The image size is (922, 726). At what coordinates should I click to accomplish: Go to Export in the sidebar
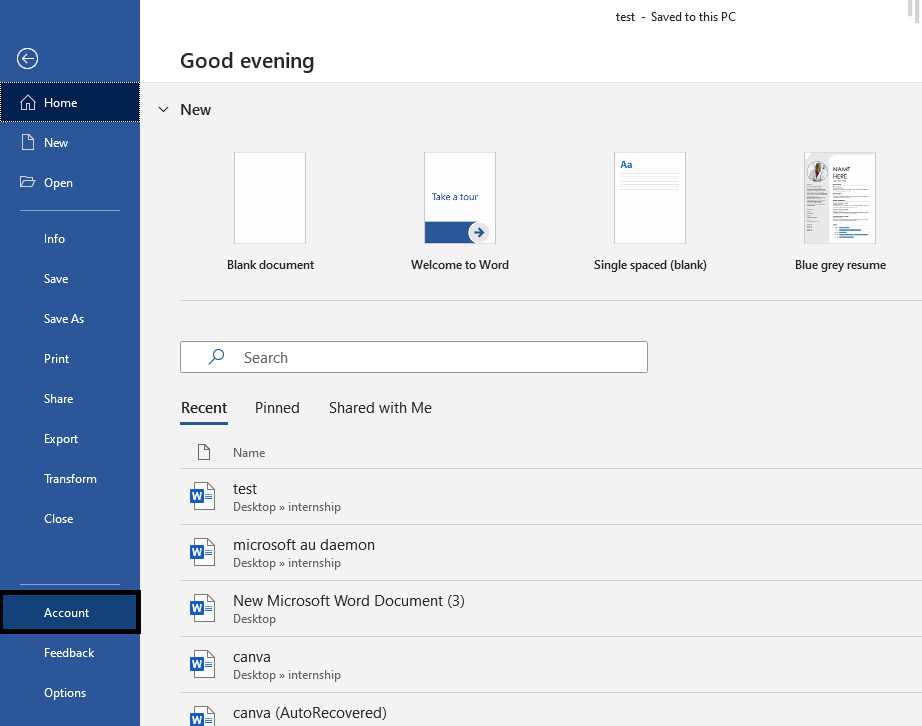point(70,439)
